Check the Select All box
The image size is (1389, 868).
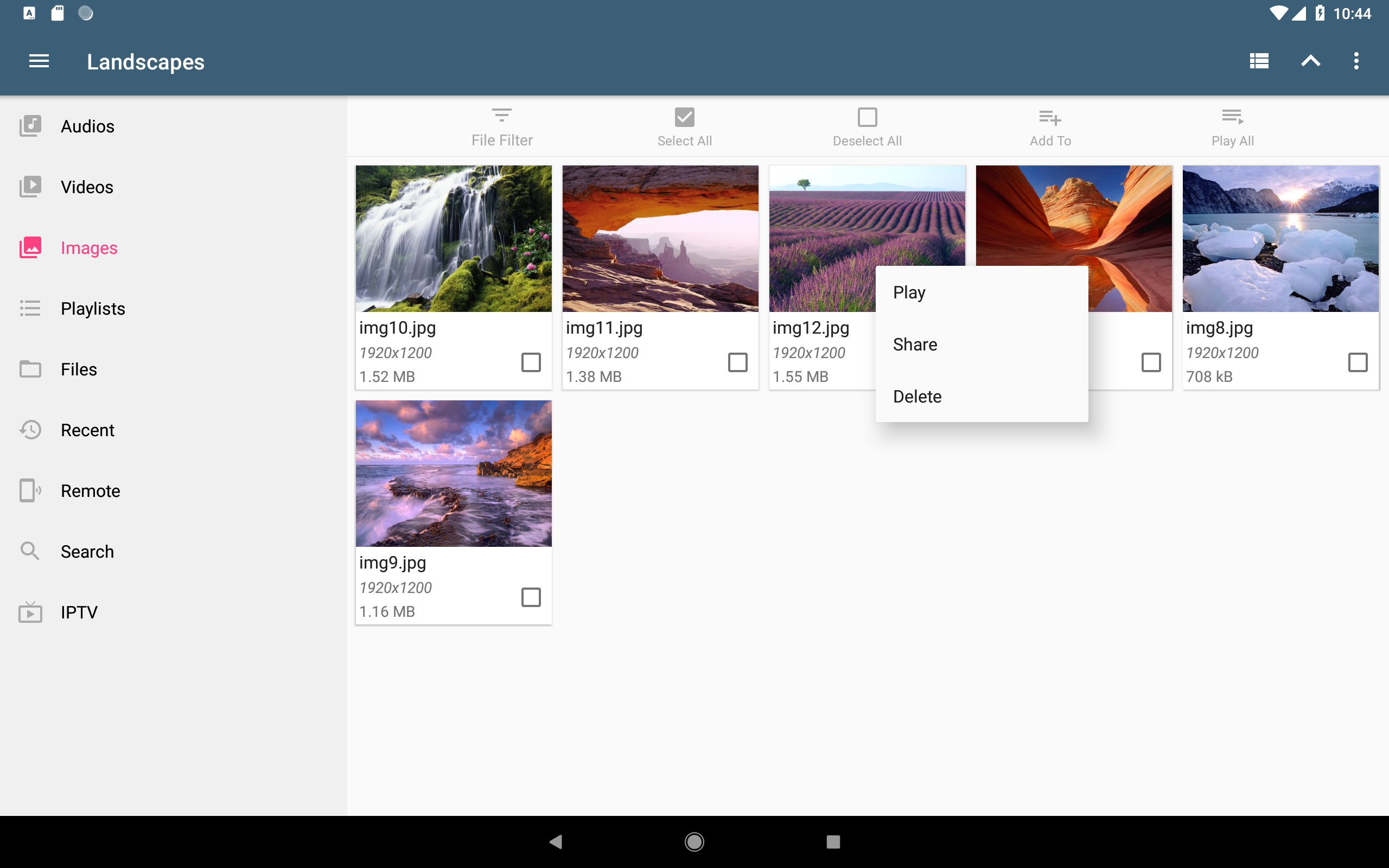[x=684, y=118]
